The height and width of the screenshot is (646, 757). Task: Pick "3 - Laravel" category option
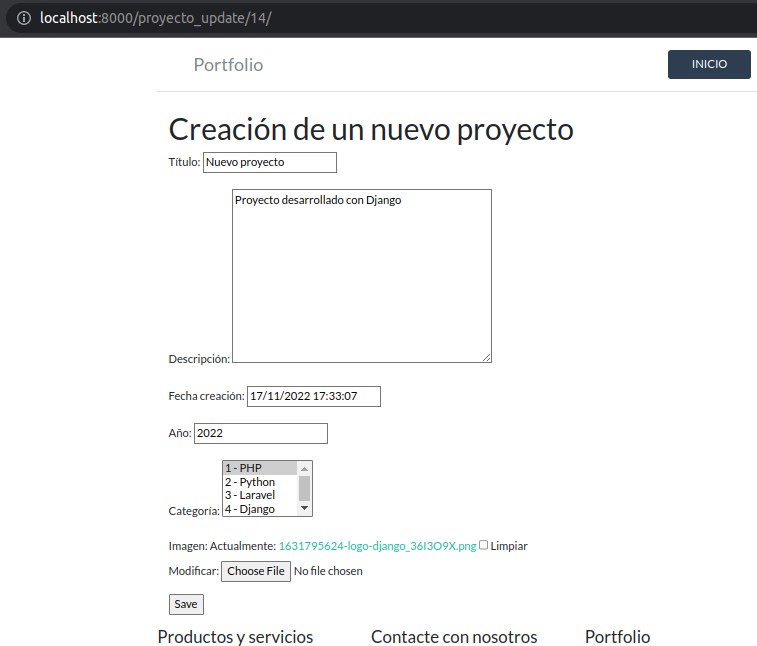tap(258, 495)
